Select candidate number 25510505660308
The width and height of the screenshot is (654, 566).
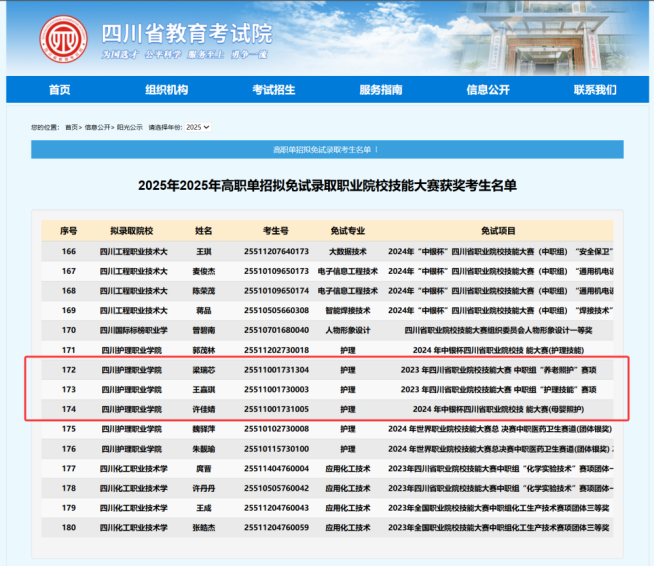coord(276,310)
